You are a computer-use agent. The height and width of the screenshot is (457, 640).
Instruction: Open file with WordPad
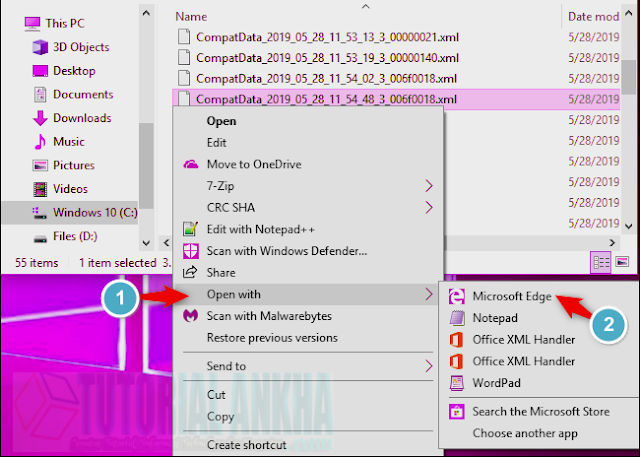pos(496,383)
